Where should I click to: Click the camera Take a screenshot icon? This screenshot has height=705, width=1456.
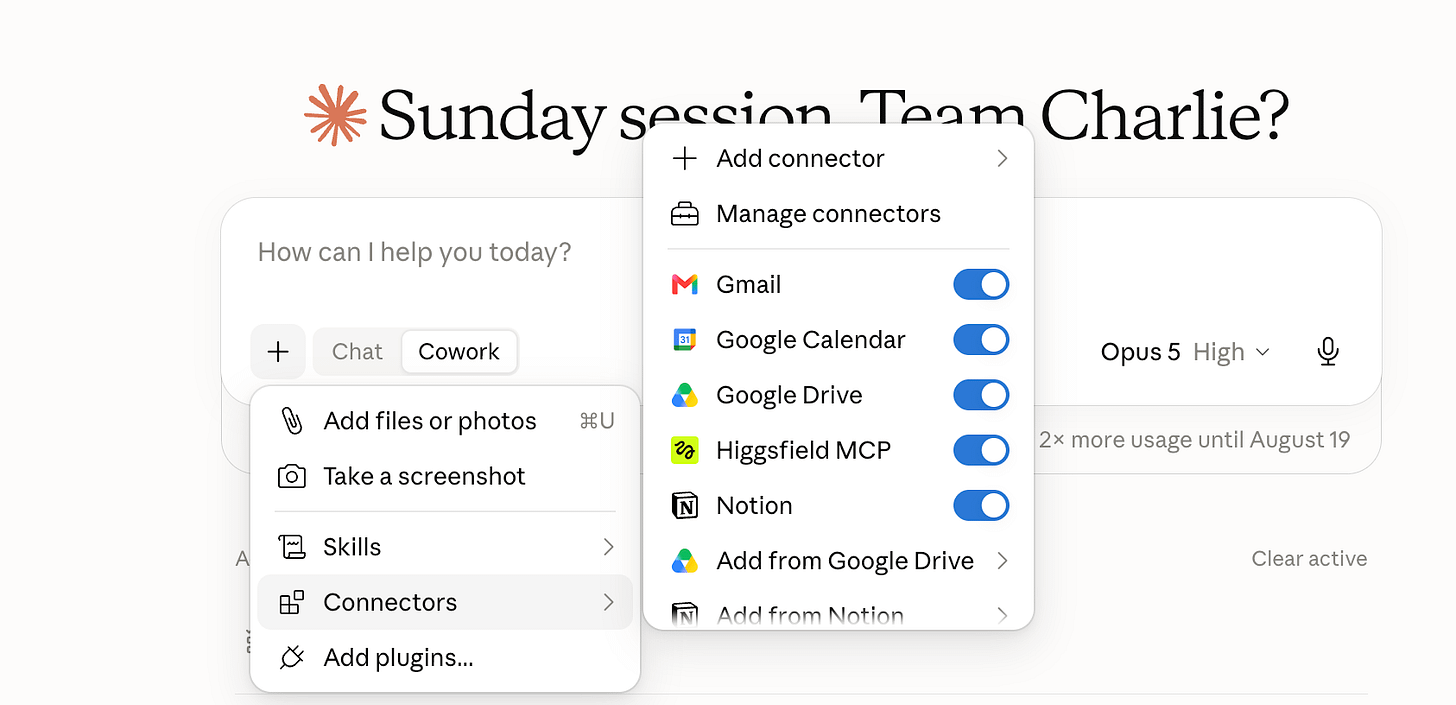click(x=291, y=476)
